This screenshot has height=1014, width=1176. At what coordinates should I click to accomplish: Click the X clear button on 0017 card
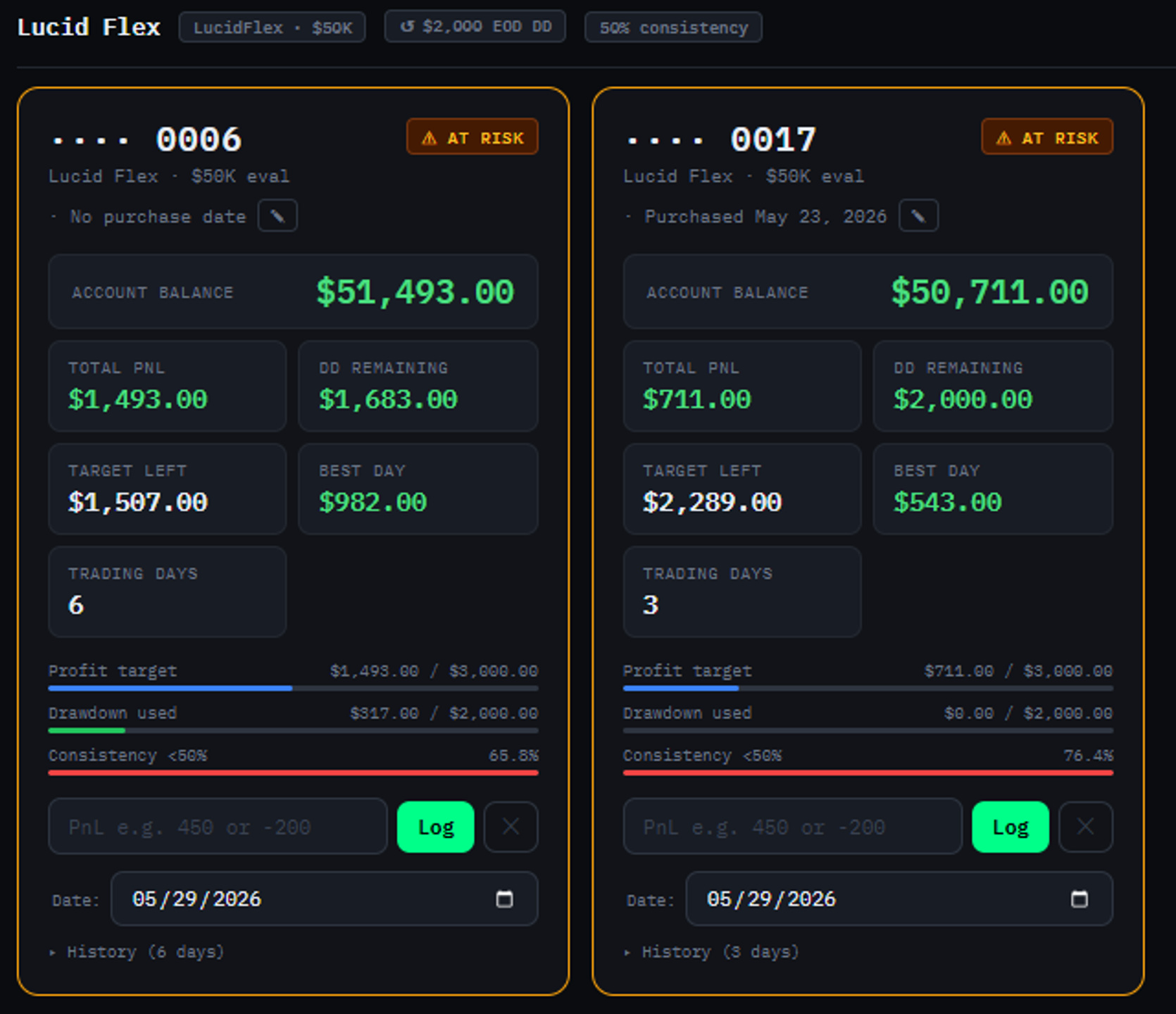pos(1086,827)
